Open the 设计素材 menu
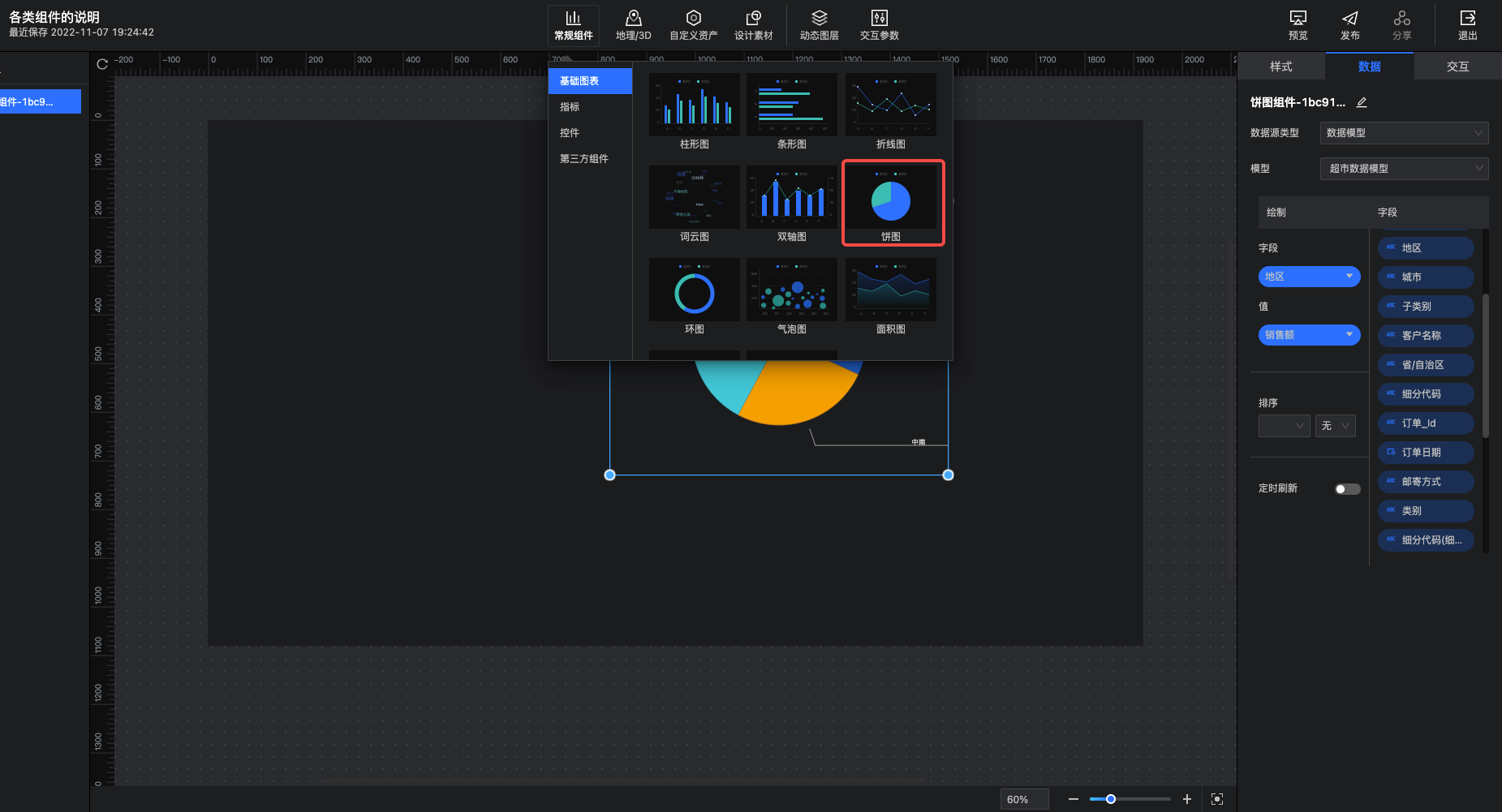1502x812 pixels. coord(754,25)
